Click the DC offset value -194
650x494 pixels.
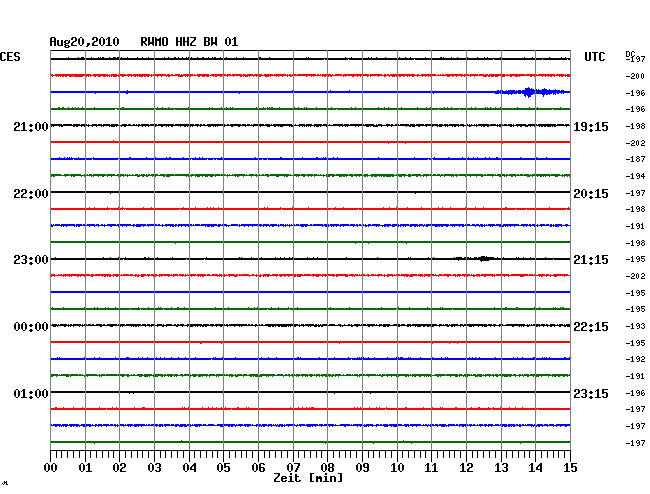[635, 176]
